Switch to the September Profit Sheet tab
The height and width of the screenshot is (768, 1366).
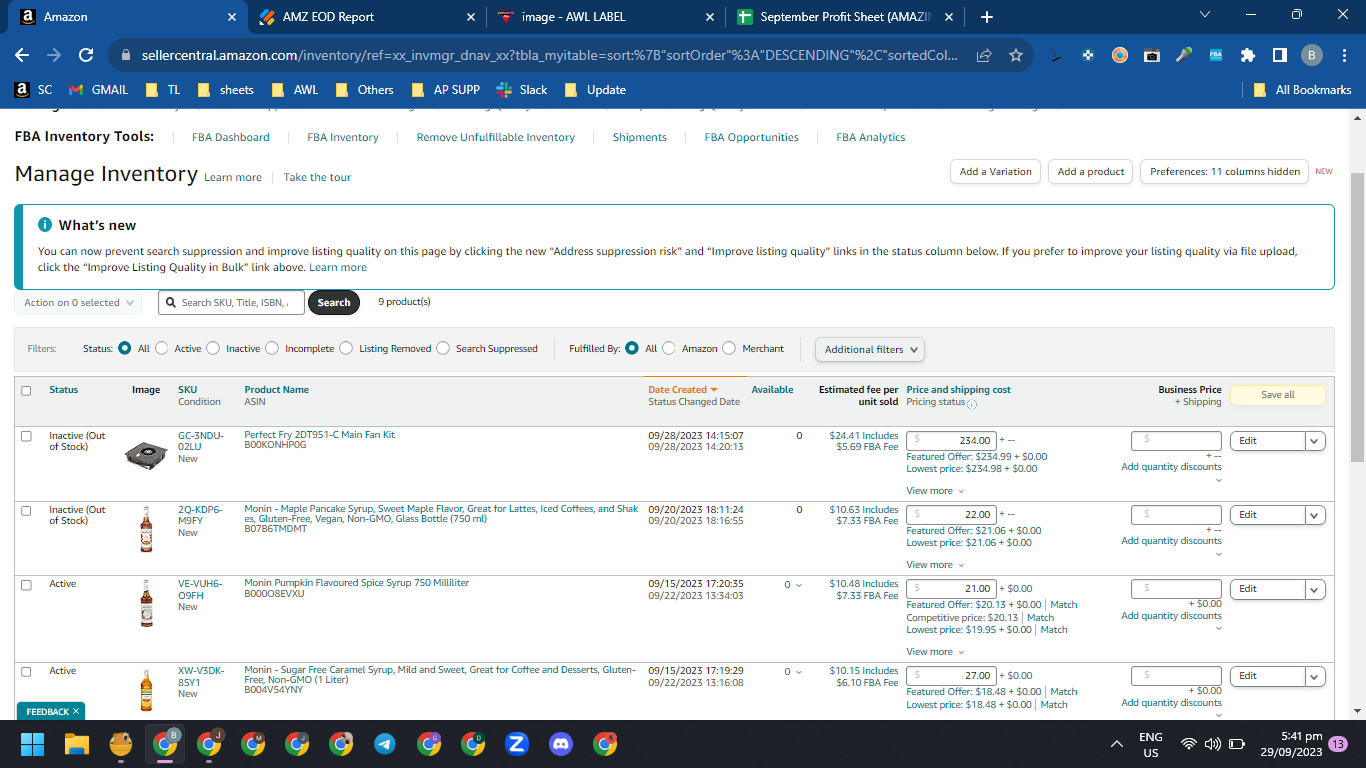(x=846, y=17)
